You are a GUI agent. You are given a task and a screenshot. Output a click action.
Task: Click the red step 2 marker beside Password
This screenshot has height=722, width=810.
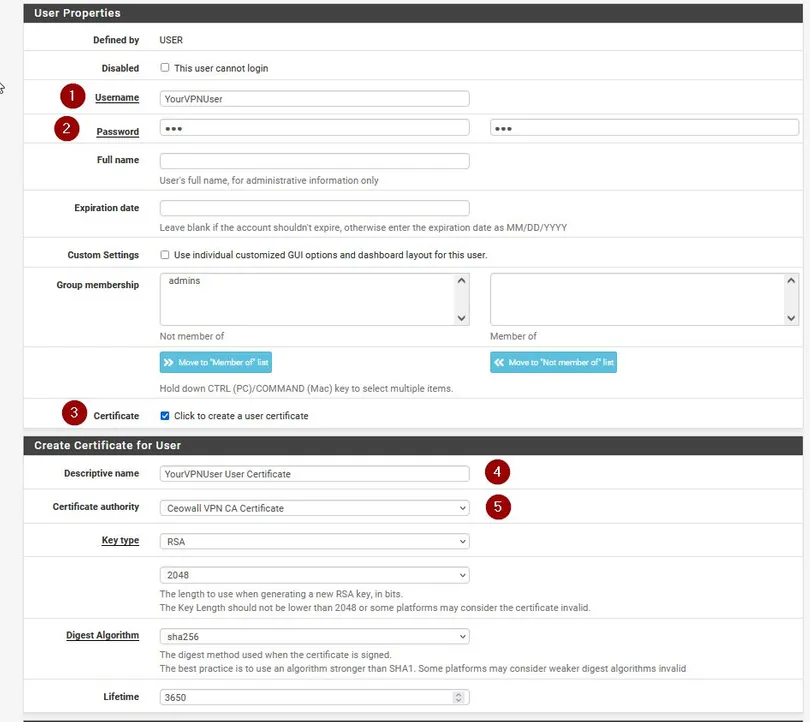67,128
